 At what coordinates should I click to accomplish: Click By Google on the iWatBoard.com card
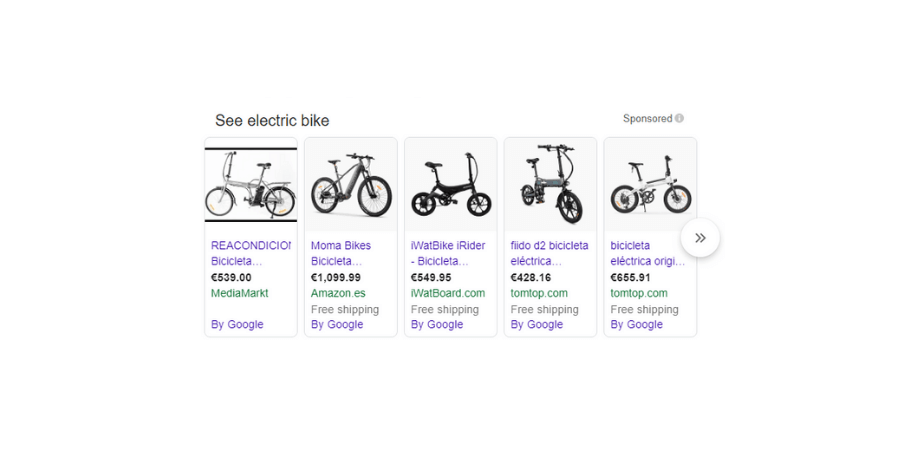[437, 324]
